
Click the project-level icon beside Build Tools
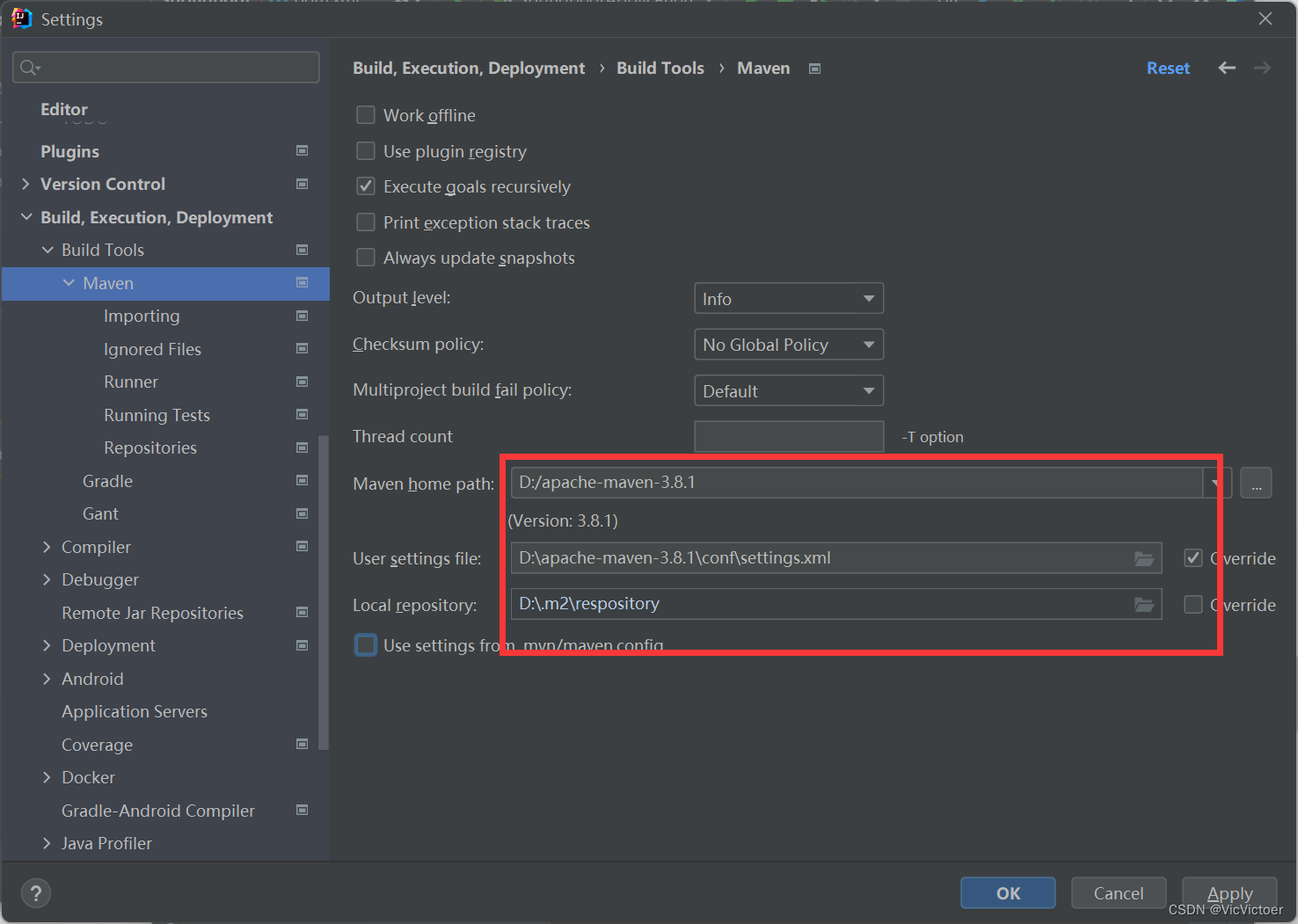(x=302, y=250)
